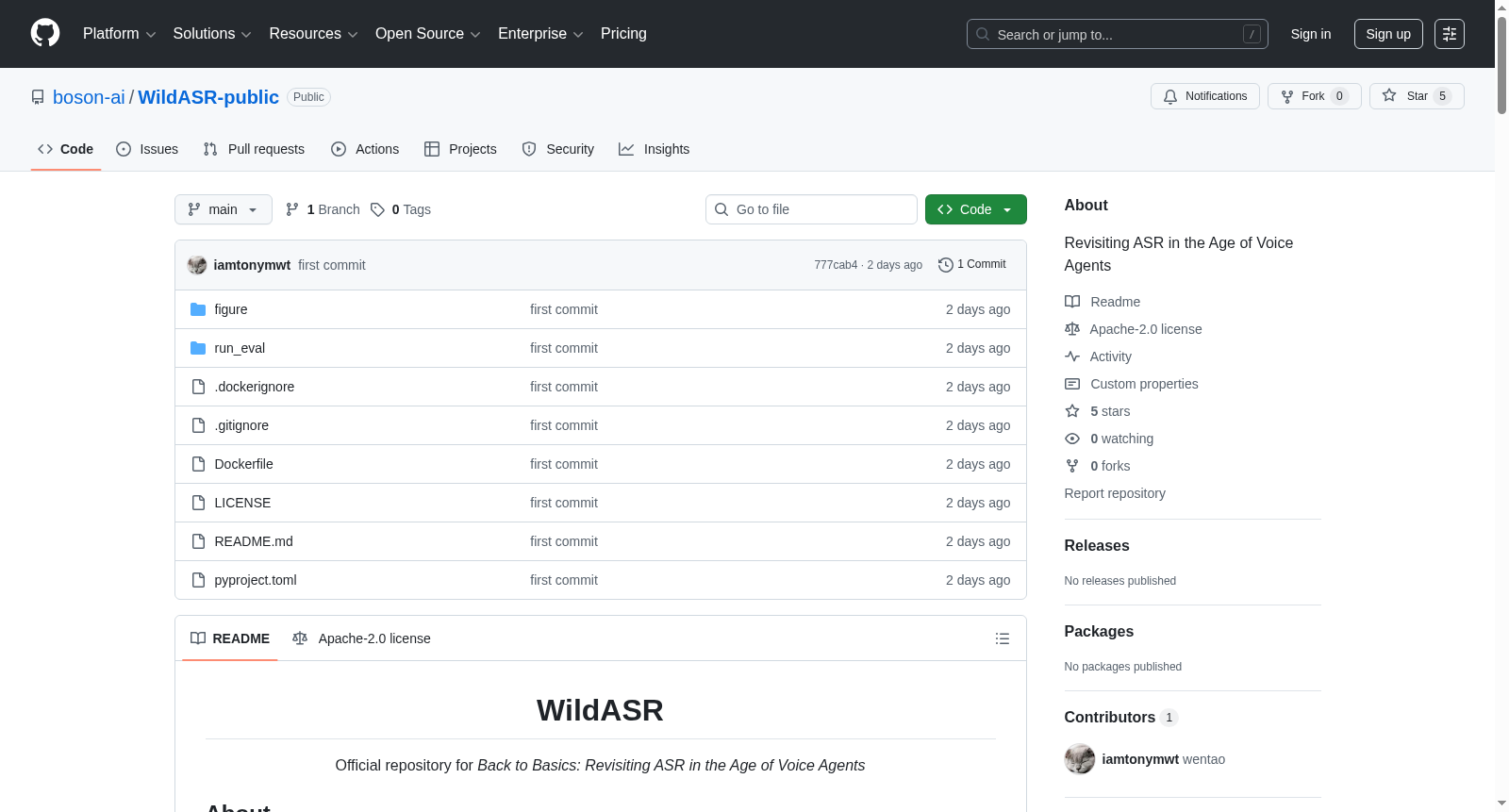Click the Report repository link
The height and width of the screenshot is (812, 1509).
pyautogui.click(x=1115, y=493)
